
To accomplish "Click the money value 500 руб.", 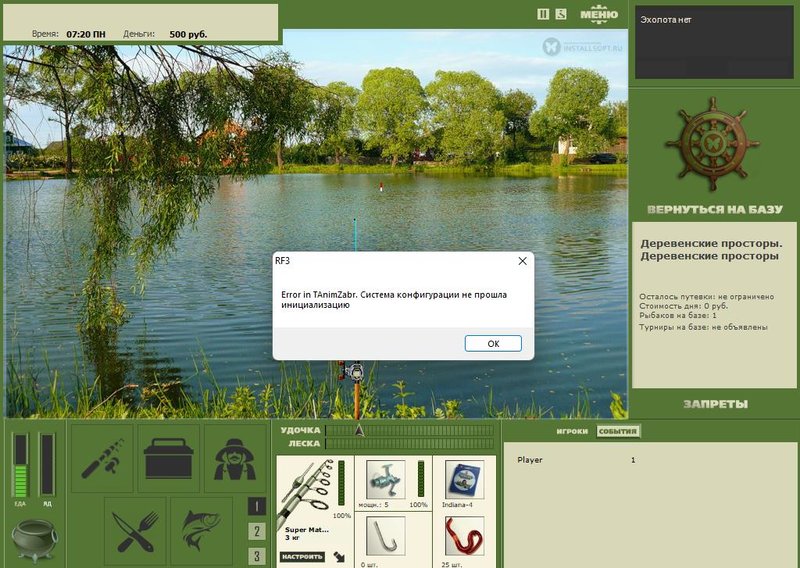I will click(188, 34).
